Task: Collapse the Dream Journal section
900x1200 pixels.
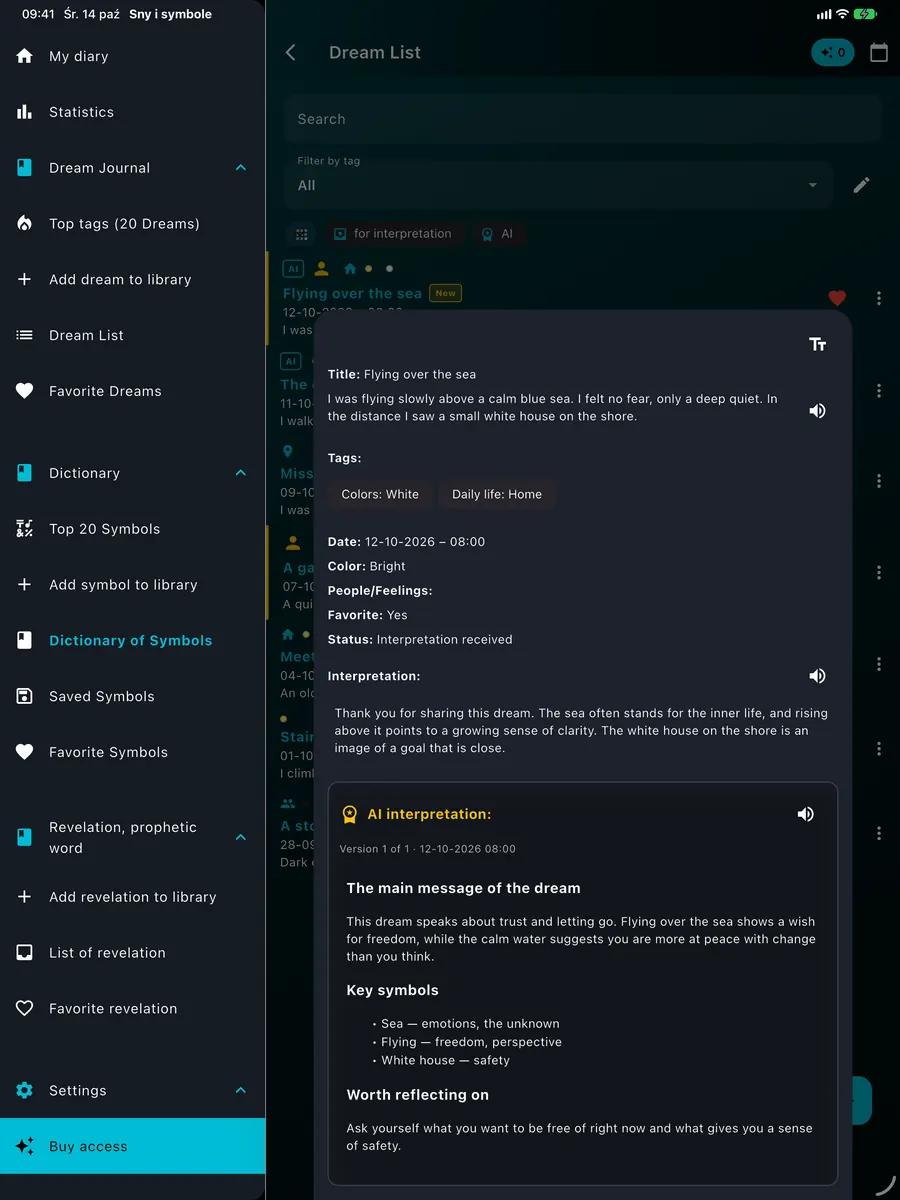Action: coord(241,168)
